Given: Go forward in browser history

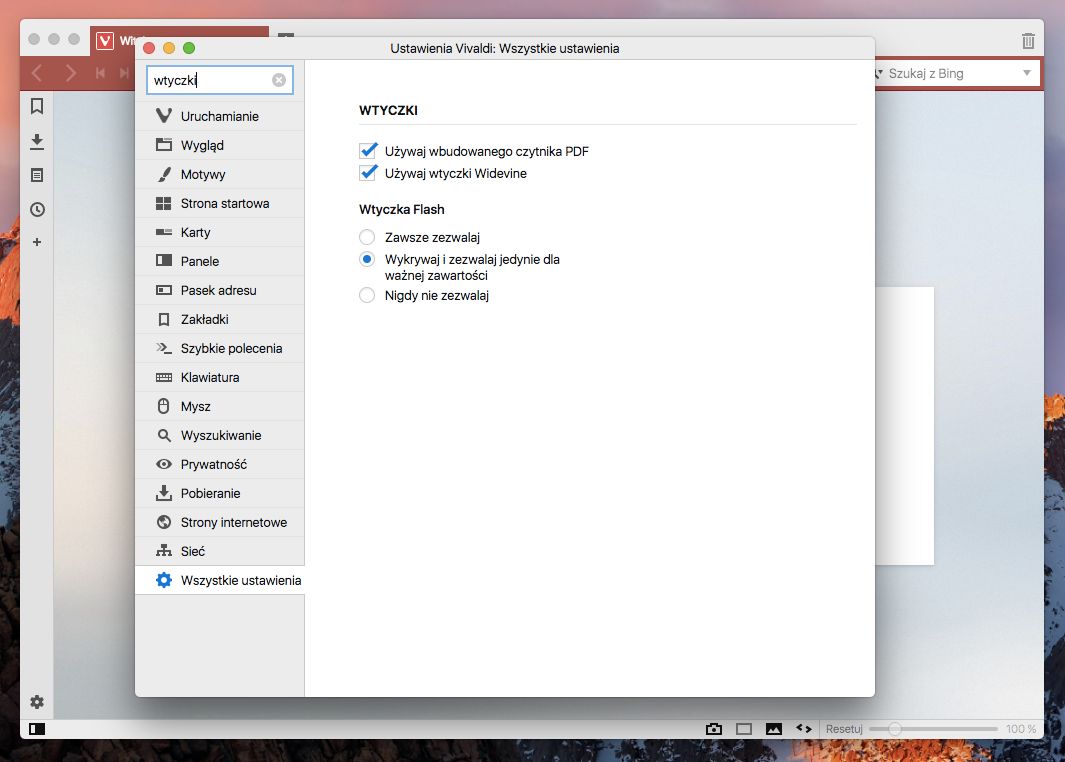Looking at the screenshot, I should tap(70, 73).
